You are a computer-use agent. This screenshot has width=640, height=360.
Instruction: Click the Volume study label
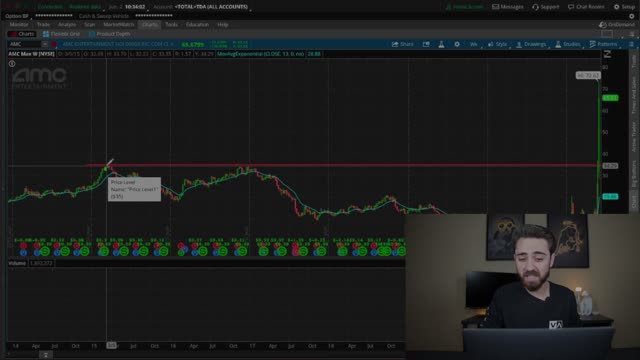click(17, 263)
